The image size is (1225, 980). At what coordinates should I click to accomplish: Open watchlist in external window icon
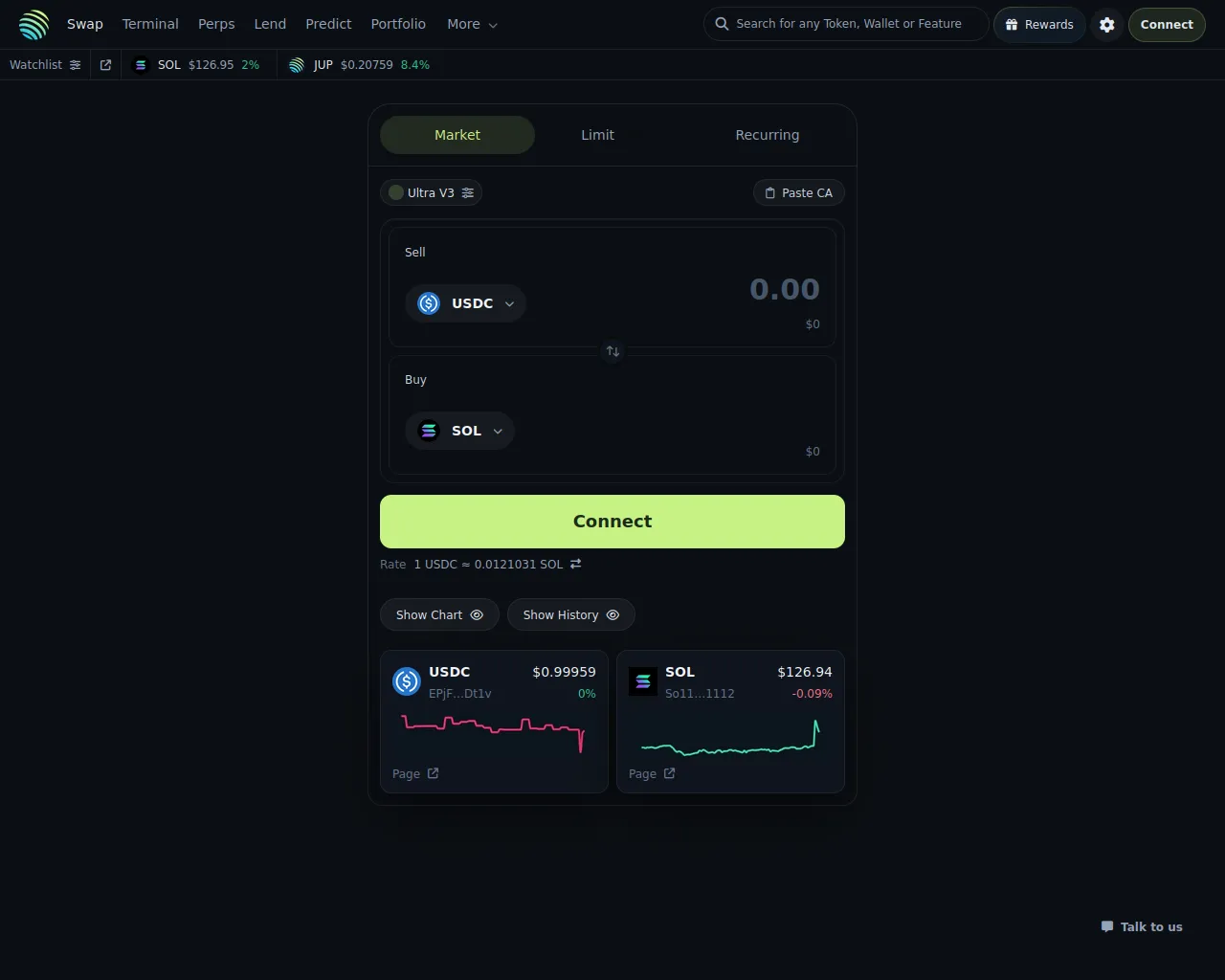pos(106,65)
